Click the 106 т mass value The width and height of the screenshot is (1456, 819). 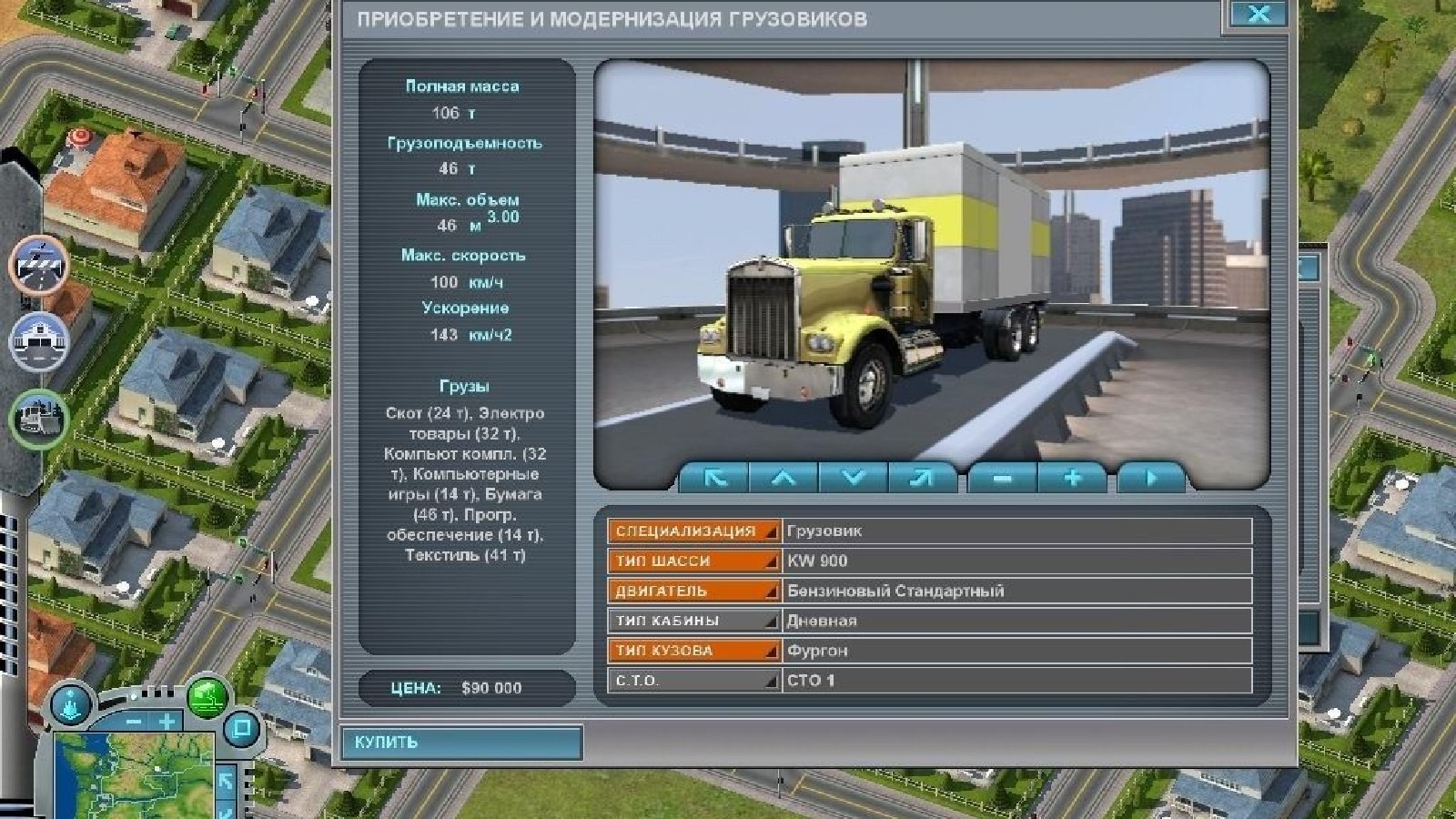tap(454, 113)
